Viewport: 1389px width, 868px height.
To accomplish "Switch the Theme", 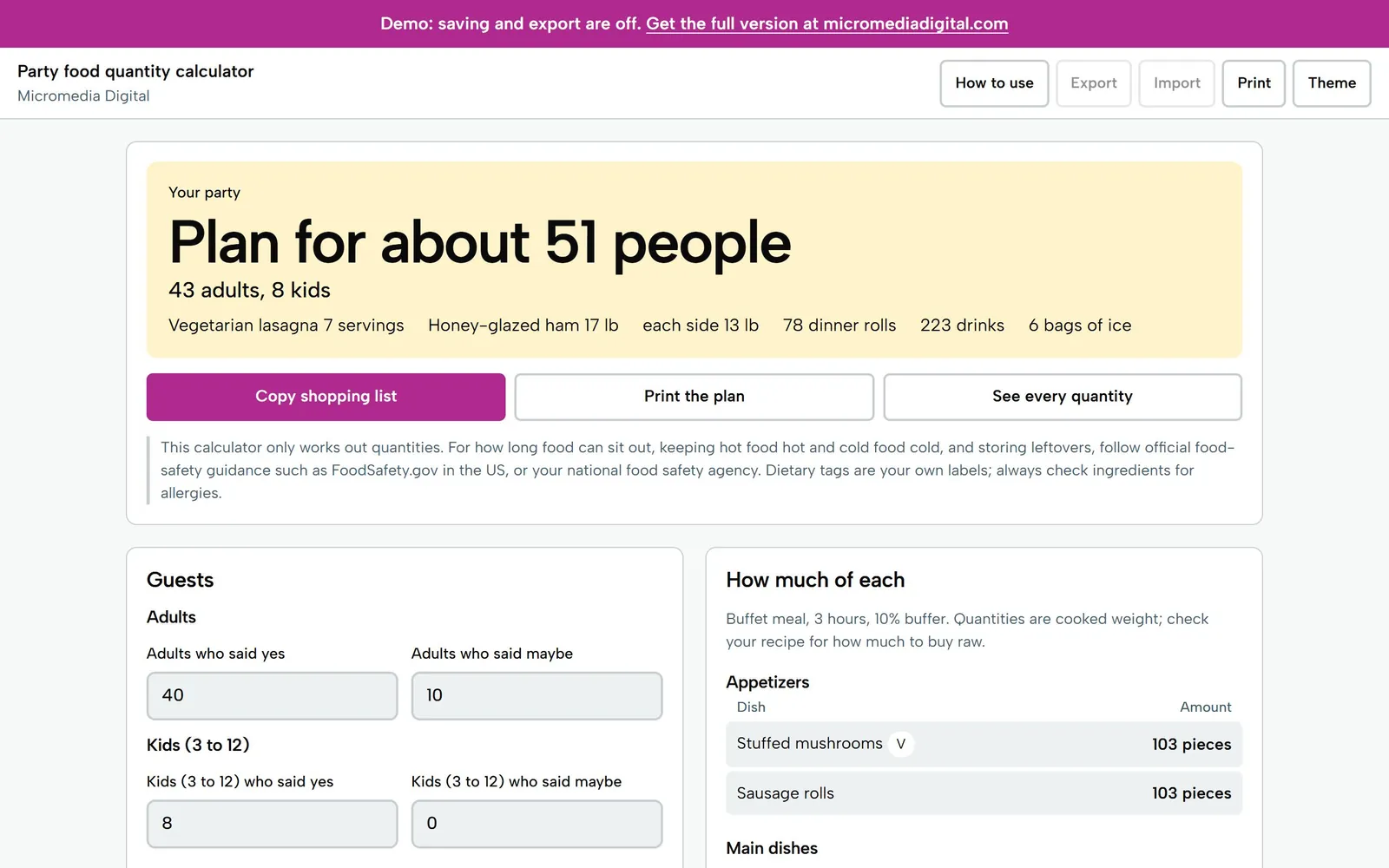I will (1332, 83).
